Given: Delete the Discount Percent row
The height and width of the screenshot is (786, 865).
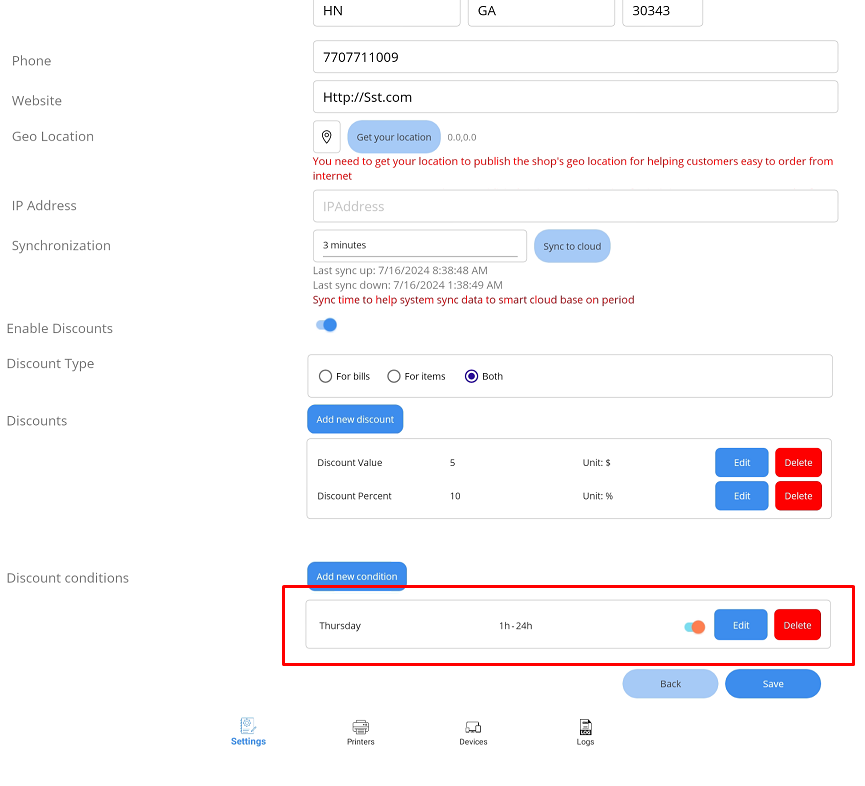Looking at the screenshot, I should tap(798, 496).
